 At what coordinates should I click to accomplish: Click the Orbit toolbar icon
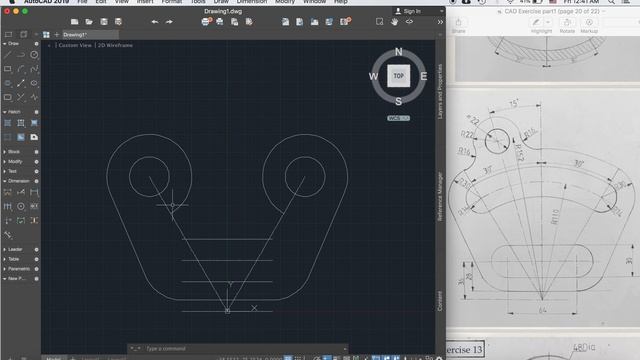(x=409, y=22)
